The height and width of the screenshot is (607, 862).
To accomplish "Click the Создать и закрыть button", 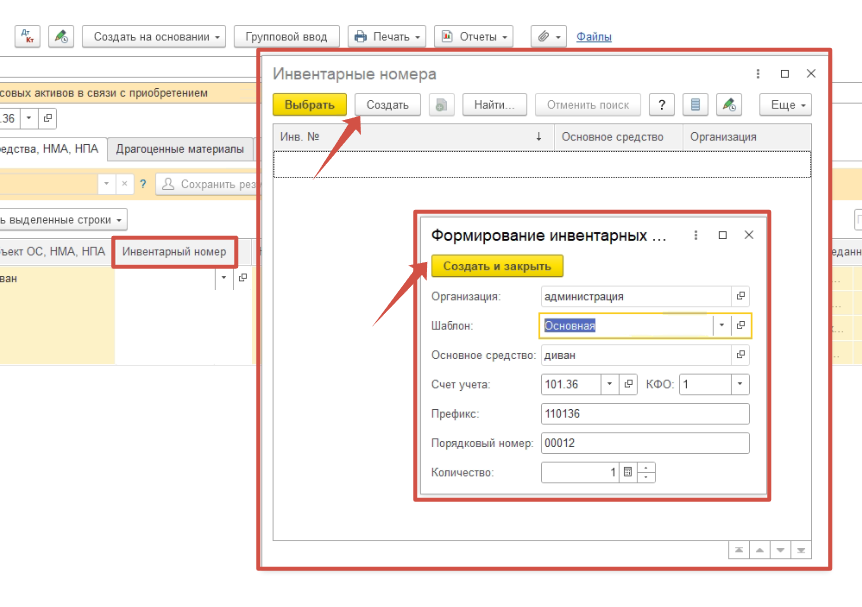I will tap(497, 266).
